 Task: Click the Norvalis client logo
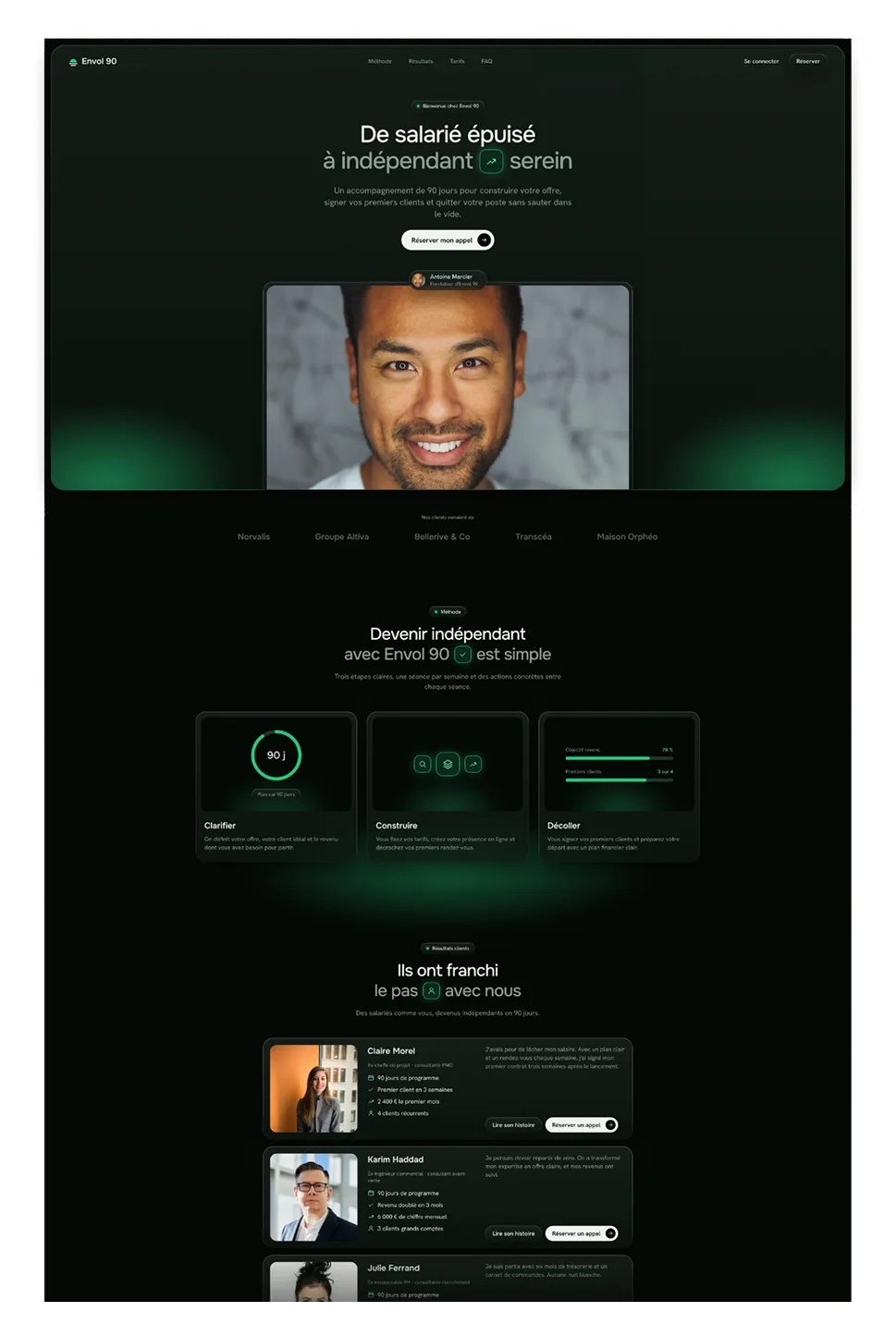(253, 537)
